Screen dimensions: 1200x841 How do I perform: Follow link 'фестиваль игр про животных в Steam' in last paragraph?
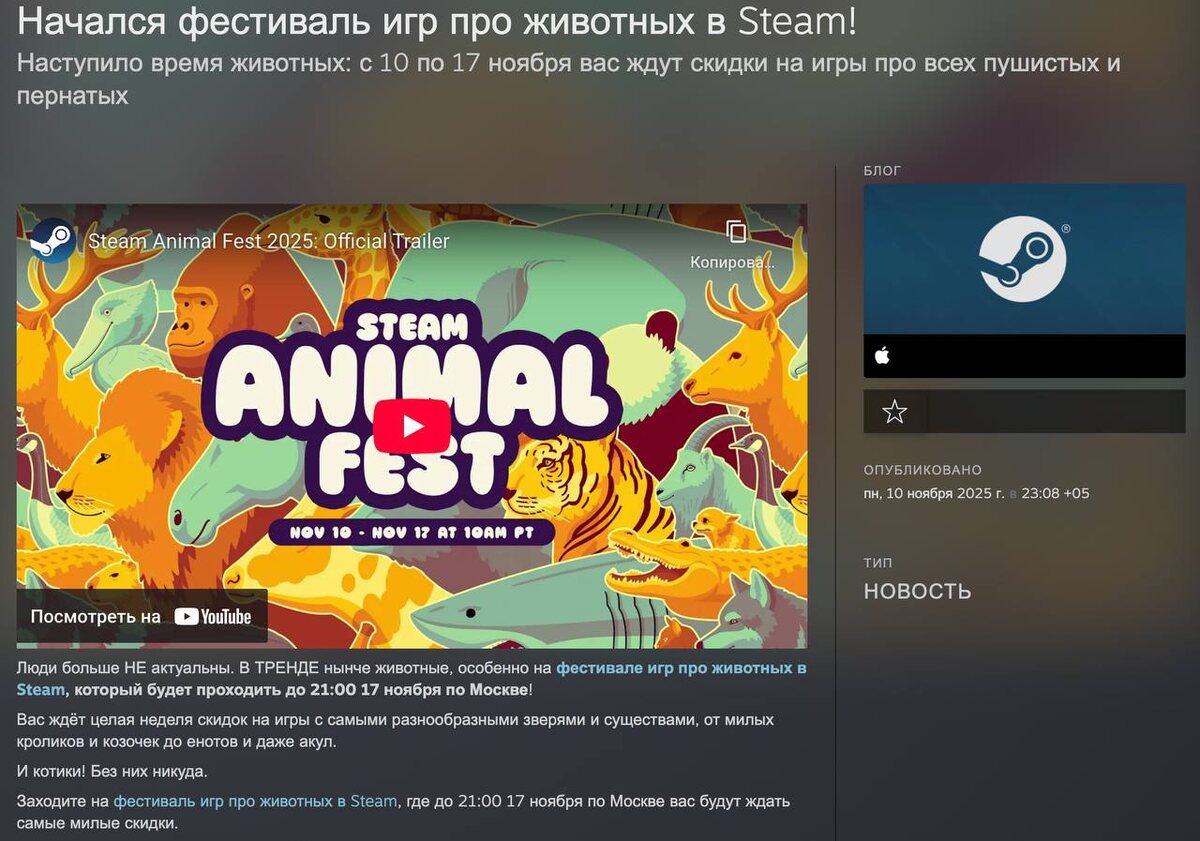pyautogui.click(x=255, y=801)
